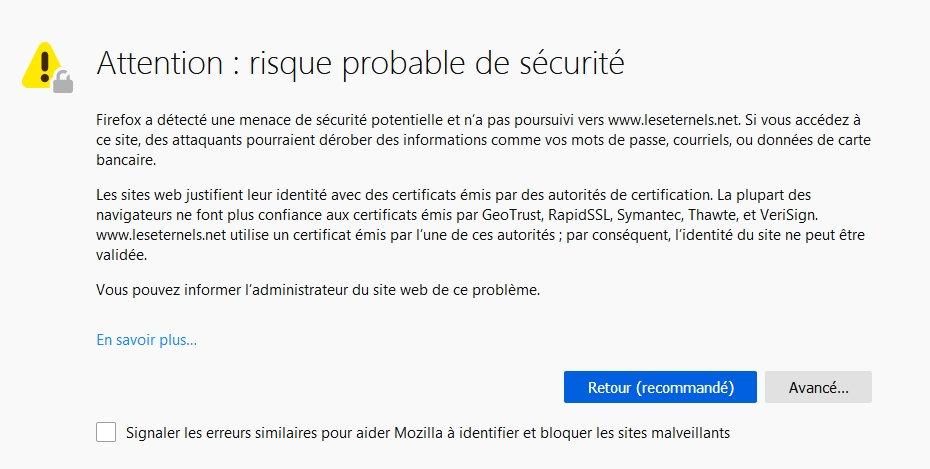
Task: Click the "Attention : risque probable de sécurité" heading
Action: 360,64
